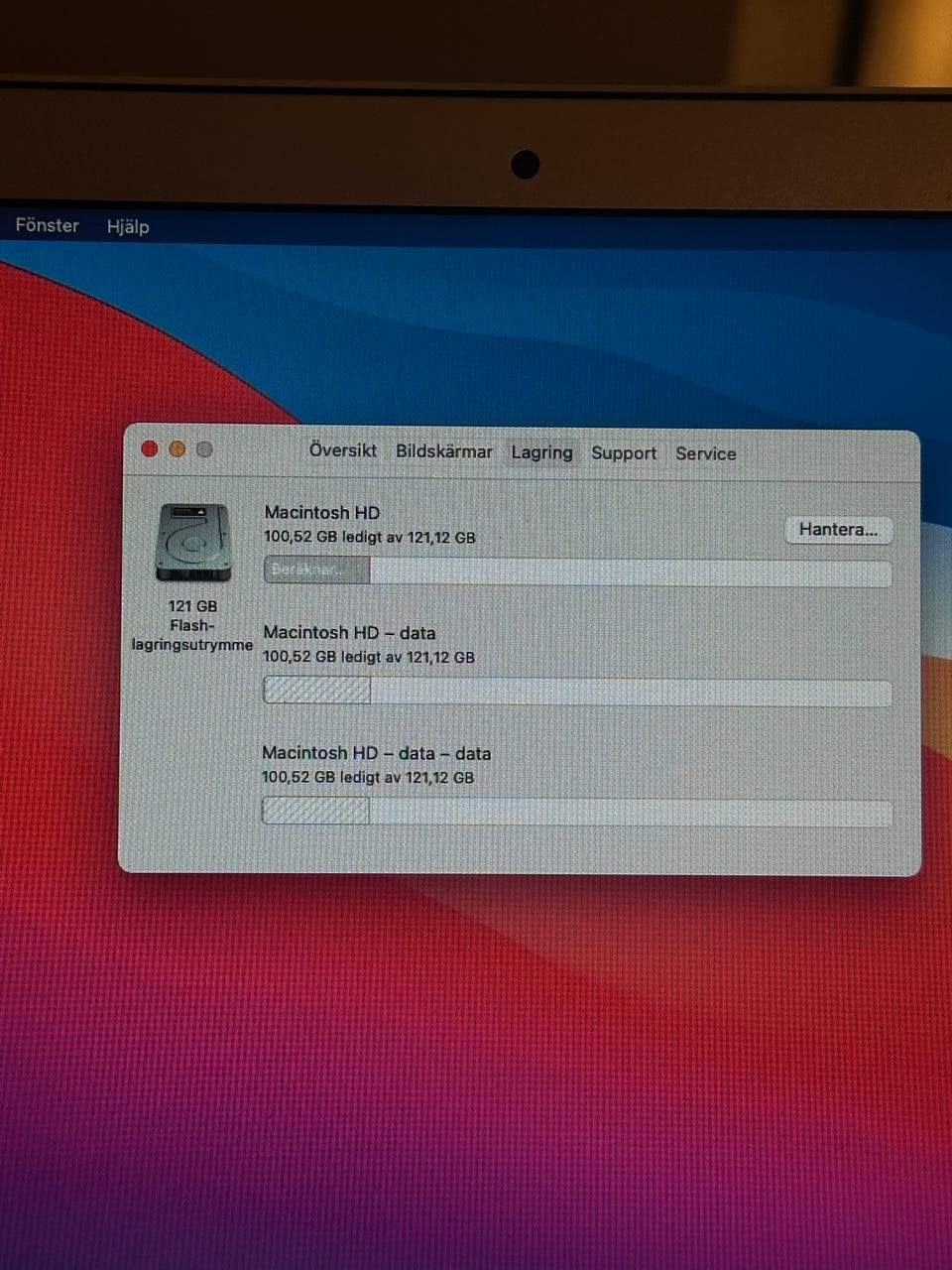Image resolution: width=952 pixels, height=1270 pixels.
Task: Click the Hantera... button
Action: click(838, 530)
